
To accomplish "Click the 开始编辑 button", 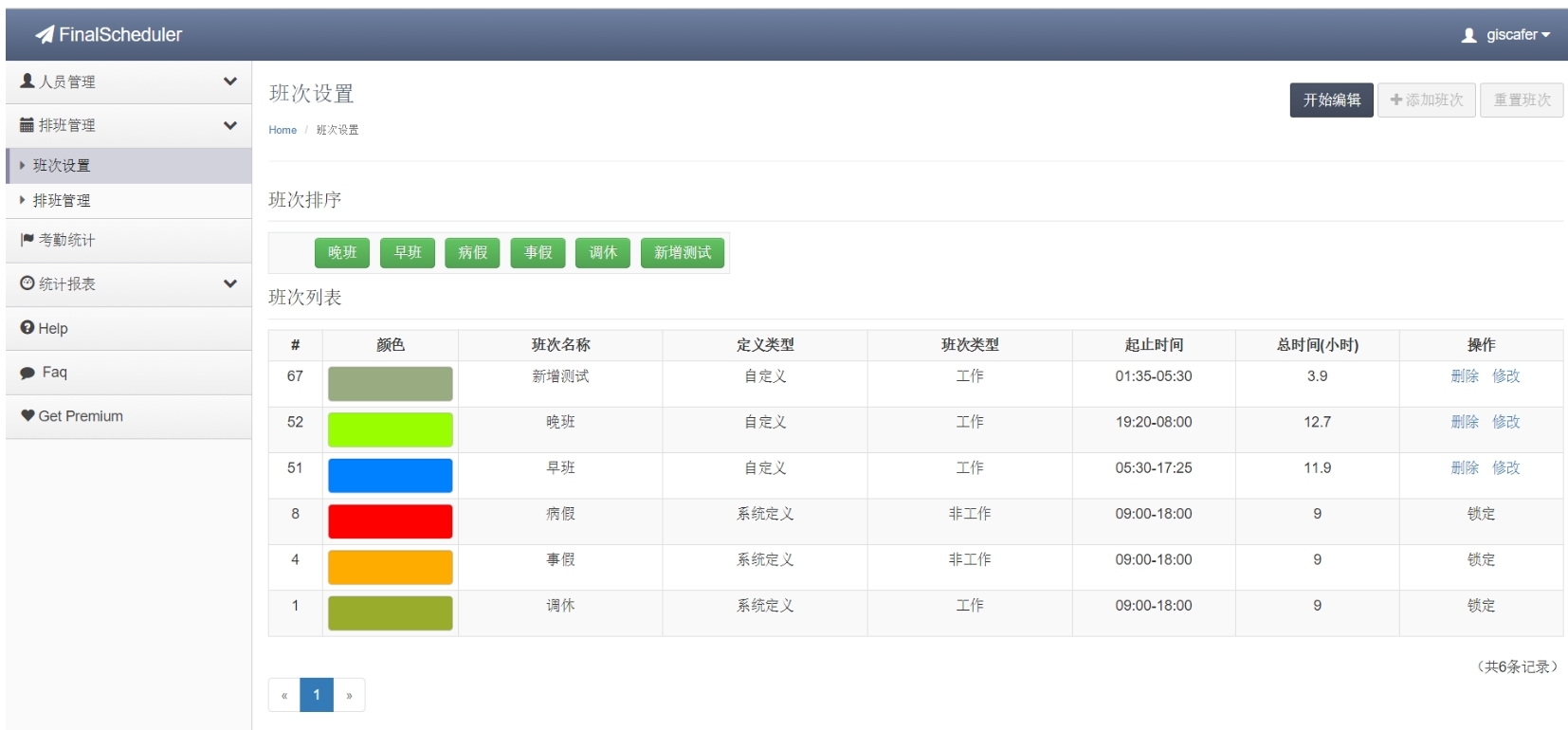I will click(x=1331, y=100).
